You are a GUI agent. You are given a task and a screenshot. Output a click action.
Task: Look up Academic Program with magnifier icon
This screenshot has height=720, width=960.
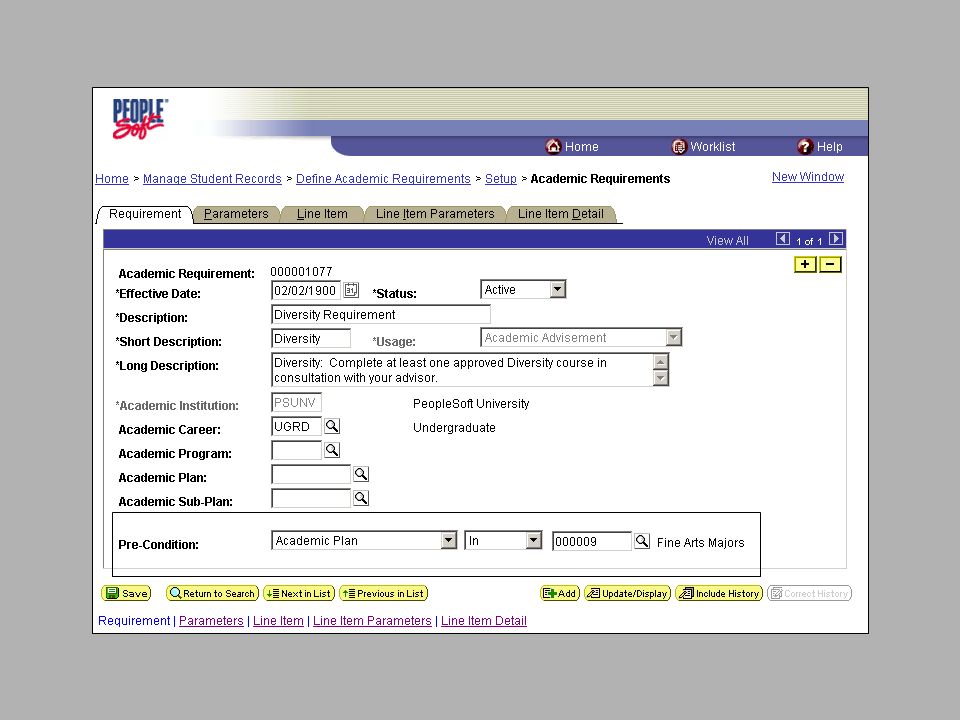332,450
